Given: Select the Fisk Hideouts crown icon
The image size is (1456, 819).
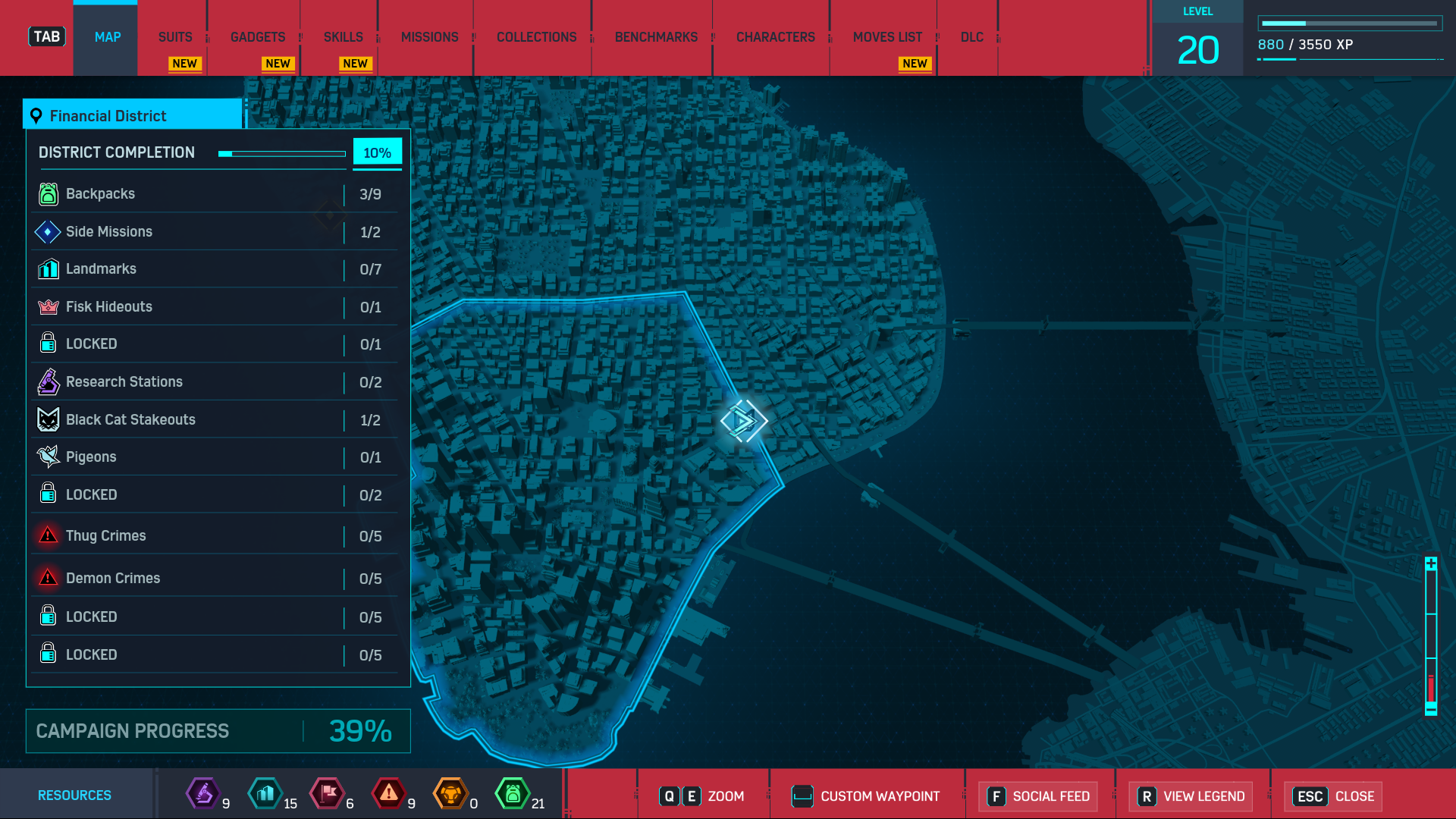Looking at the screenshot, I should pyautogui.click(x=48, y=307).
